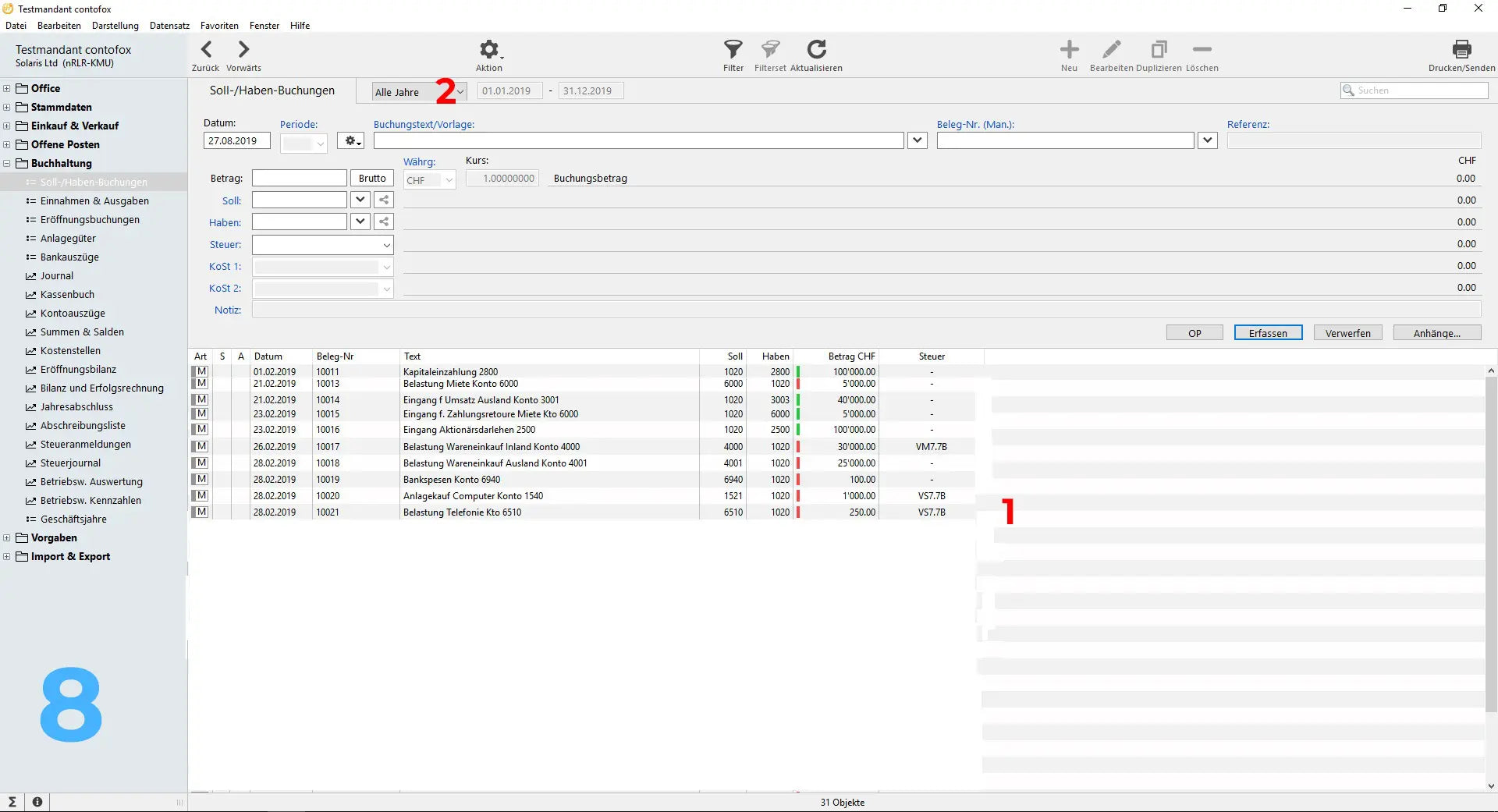Click the Filter funnel icon
The image size is (1498, 812).
point(733,50)
